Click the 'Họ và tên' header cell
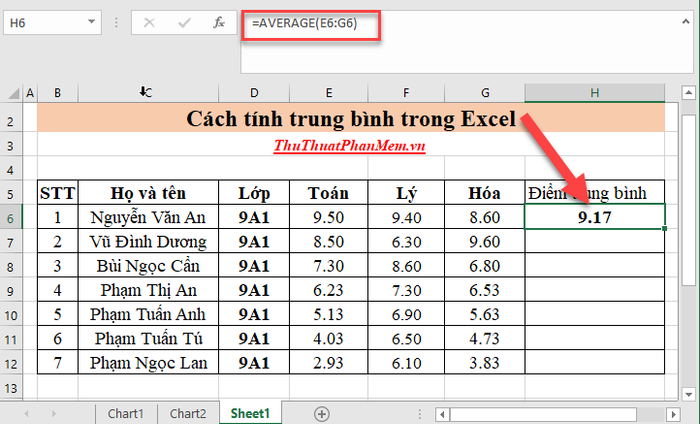 pyautogui.click(x=148, y=193)
